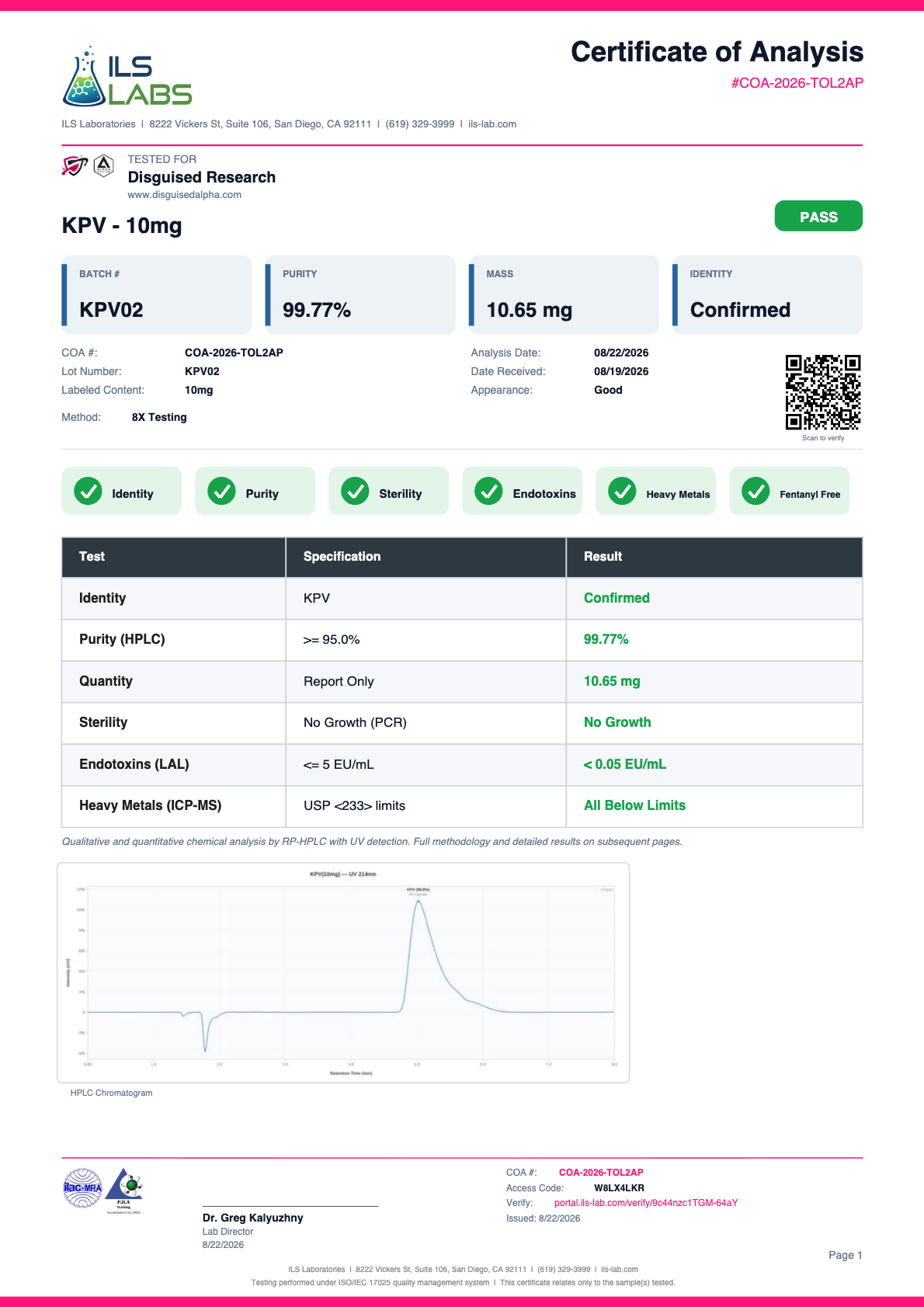The width and height of the screenshot is (924, 1307).
Task: Click the Test column header
Action: coord(174,557)
